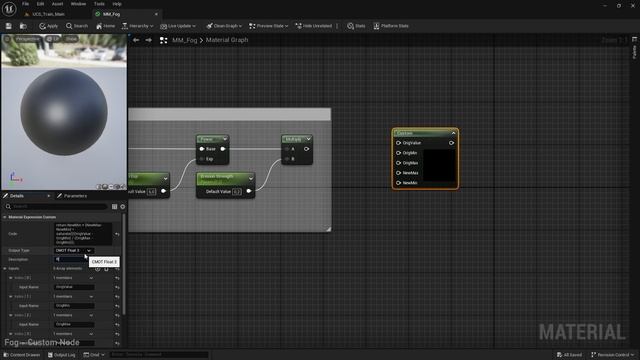Screen dimensions: 640x360
Task: Expand the Multiply node dropdown chevron
Action: pos(309,139)
